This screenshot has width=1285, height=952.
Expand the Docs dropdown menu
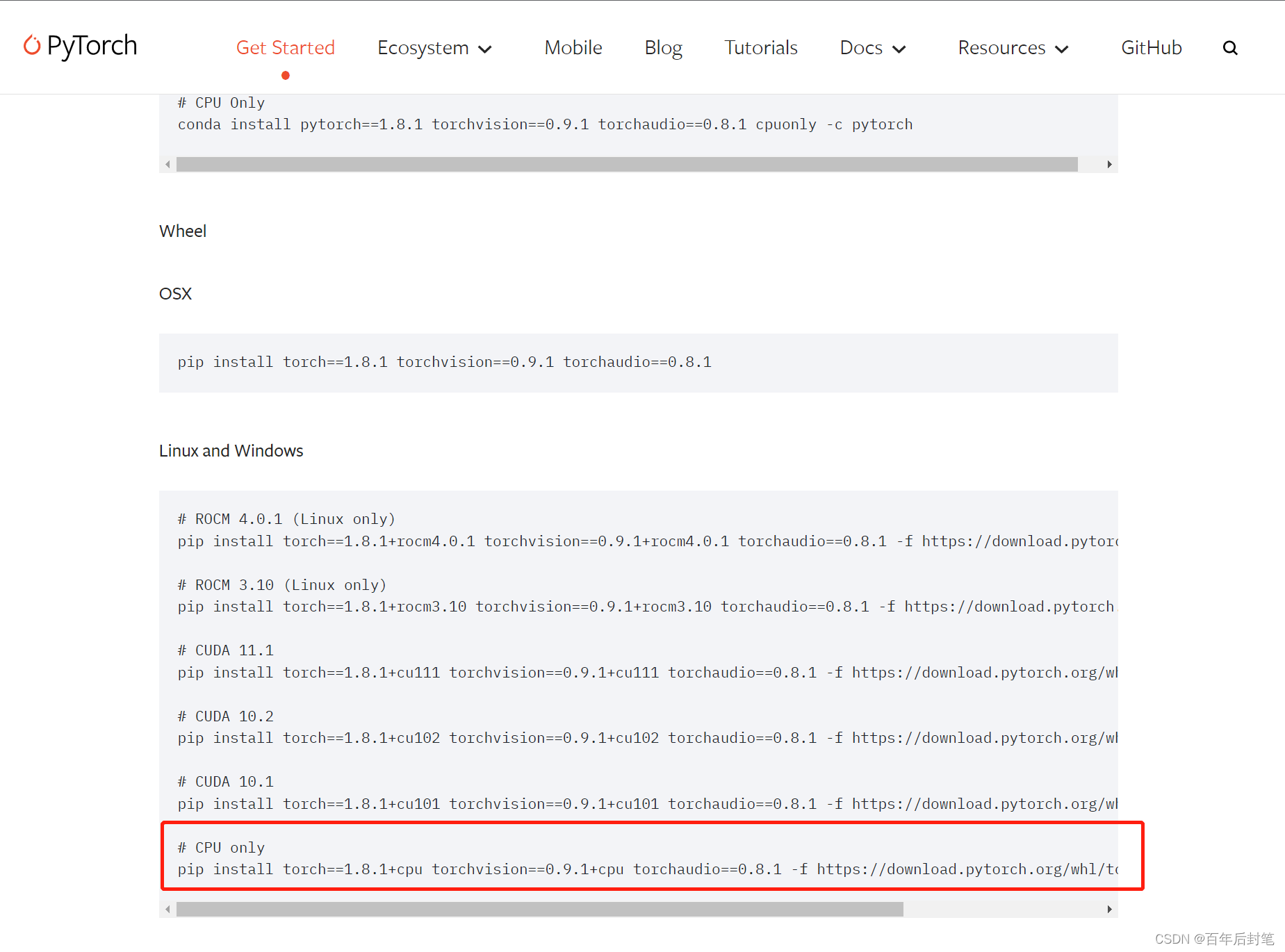(x=874, y=48)
